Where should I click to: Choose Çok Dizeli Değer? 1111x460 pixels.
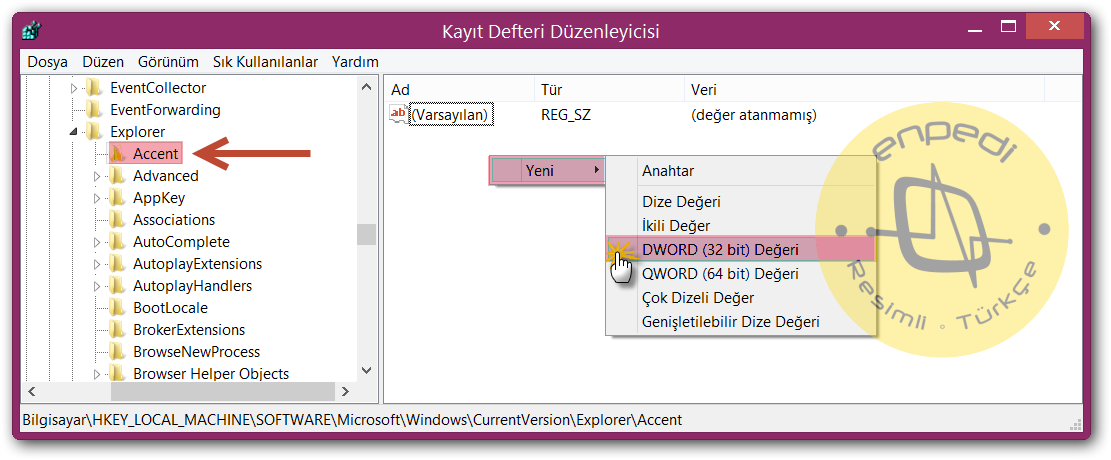tap(740, 298)
